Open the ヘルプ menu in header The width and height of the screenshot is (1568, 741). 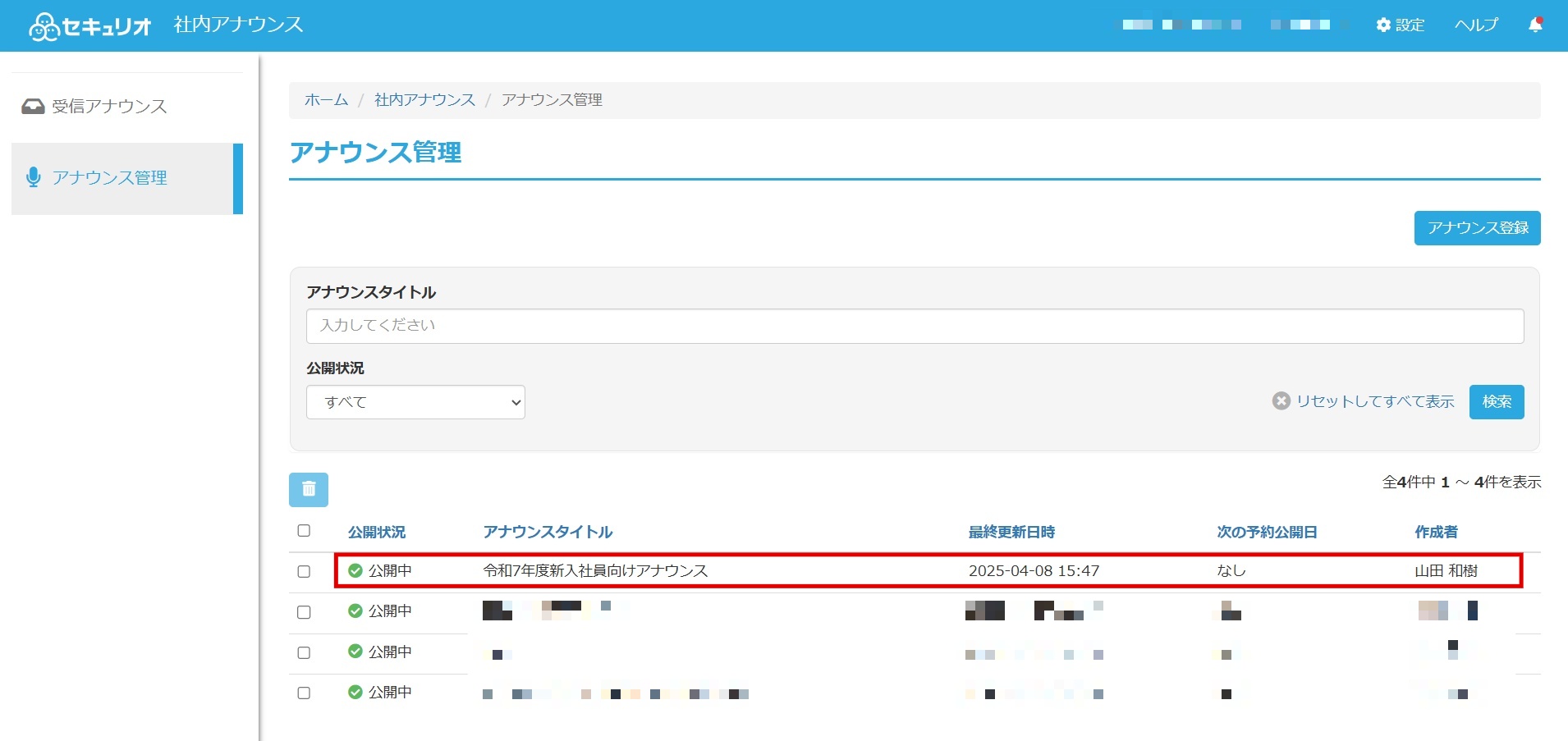tap(1476, 25)
